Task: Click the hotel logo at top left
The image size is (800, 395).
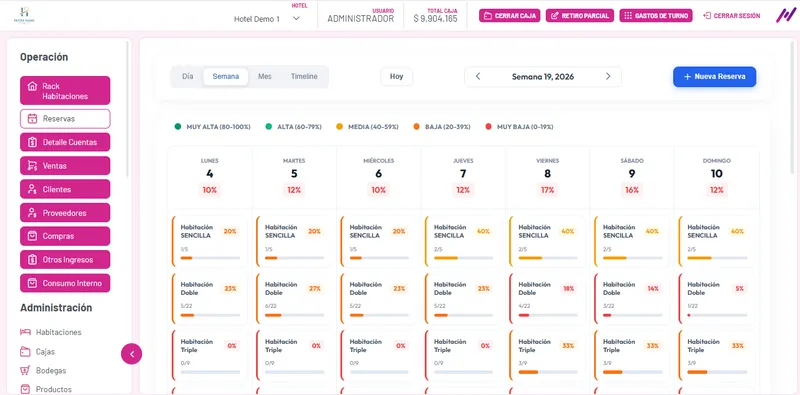Action: coord(24,15)
